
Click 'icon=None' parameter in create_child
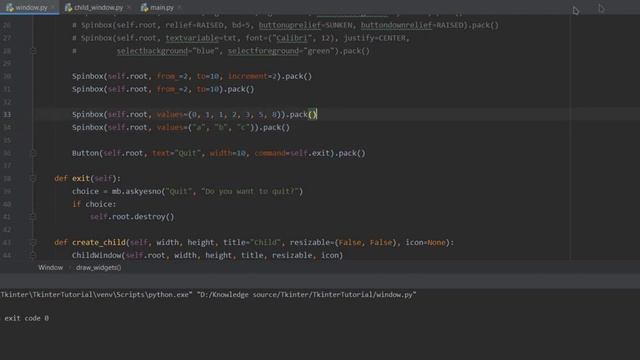coord(425,242)
